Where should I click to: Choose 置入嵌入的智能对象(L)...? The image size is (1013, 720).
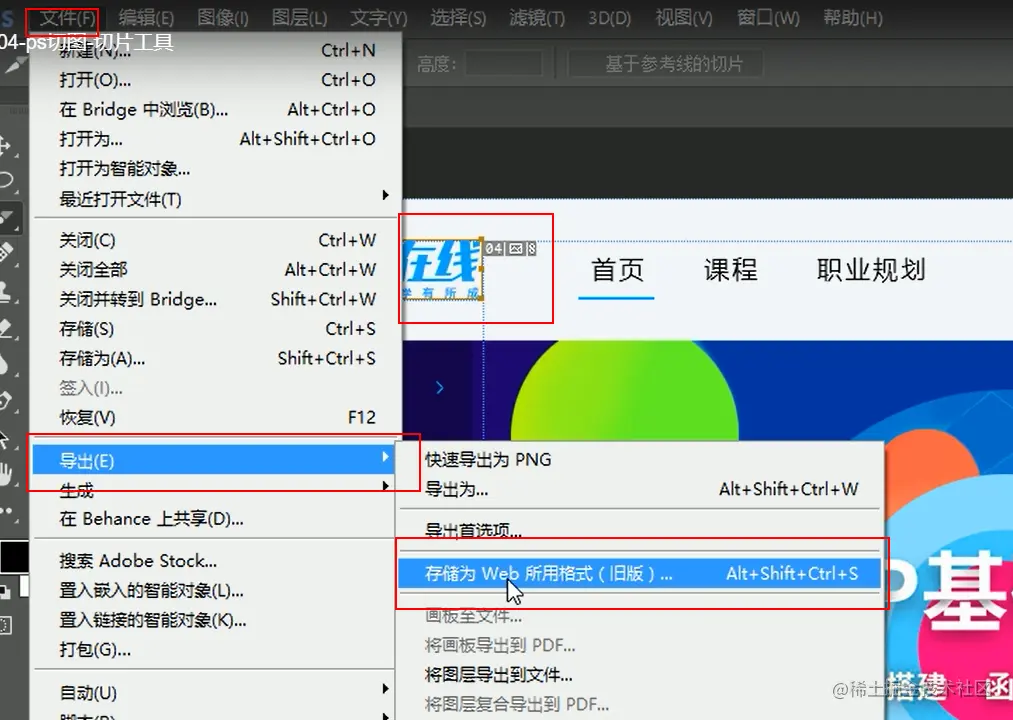coord(214,590)
